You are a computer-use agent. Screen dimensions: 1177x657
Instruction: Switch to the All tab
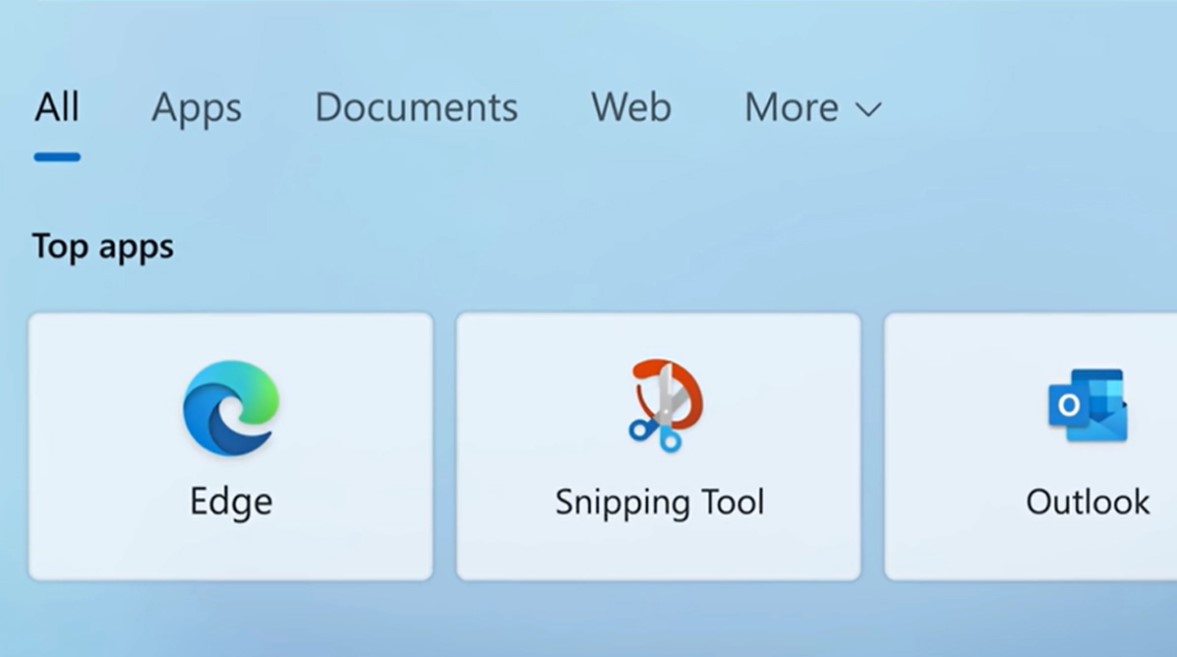click(57, 107)
